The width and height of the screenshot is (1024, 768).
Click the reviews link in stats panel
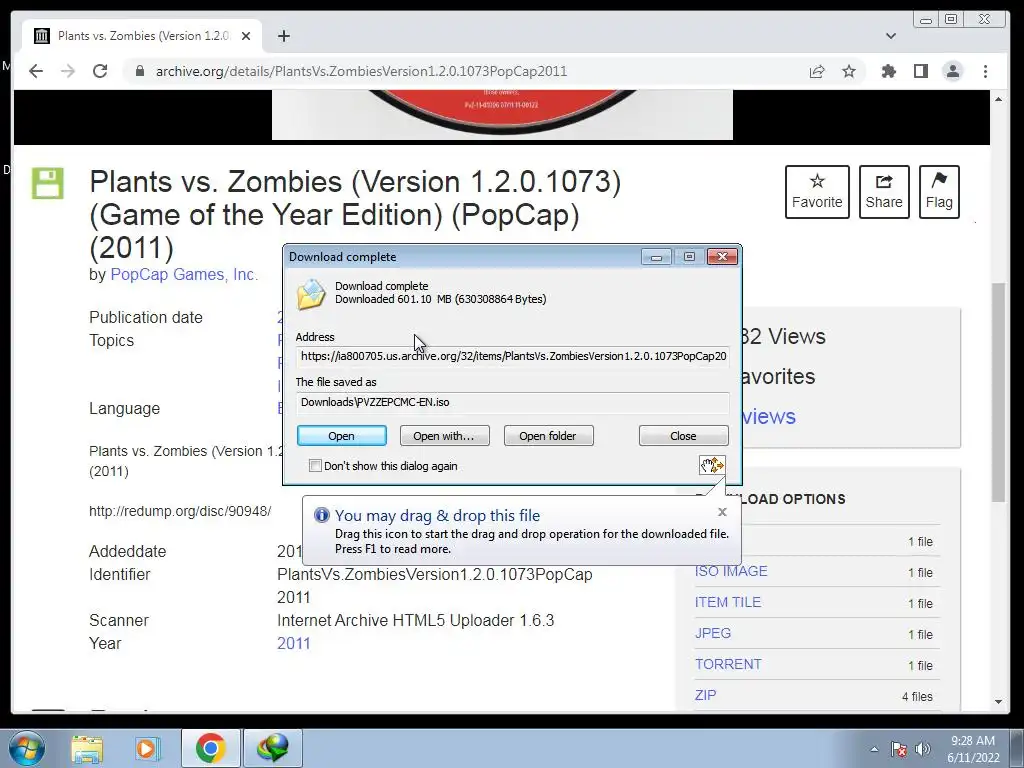(x=769, y=416)
